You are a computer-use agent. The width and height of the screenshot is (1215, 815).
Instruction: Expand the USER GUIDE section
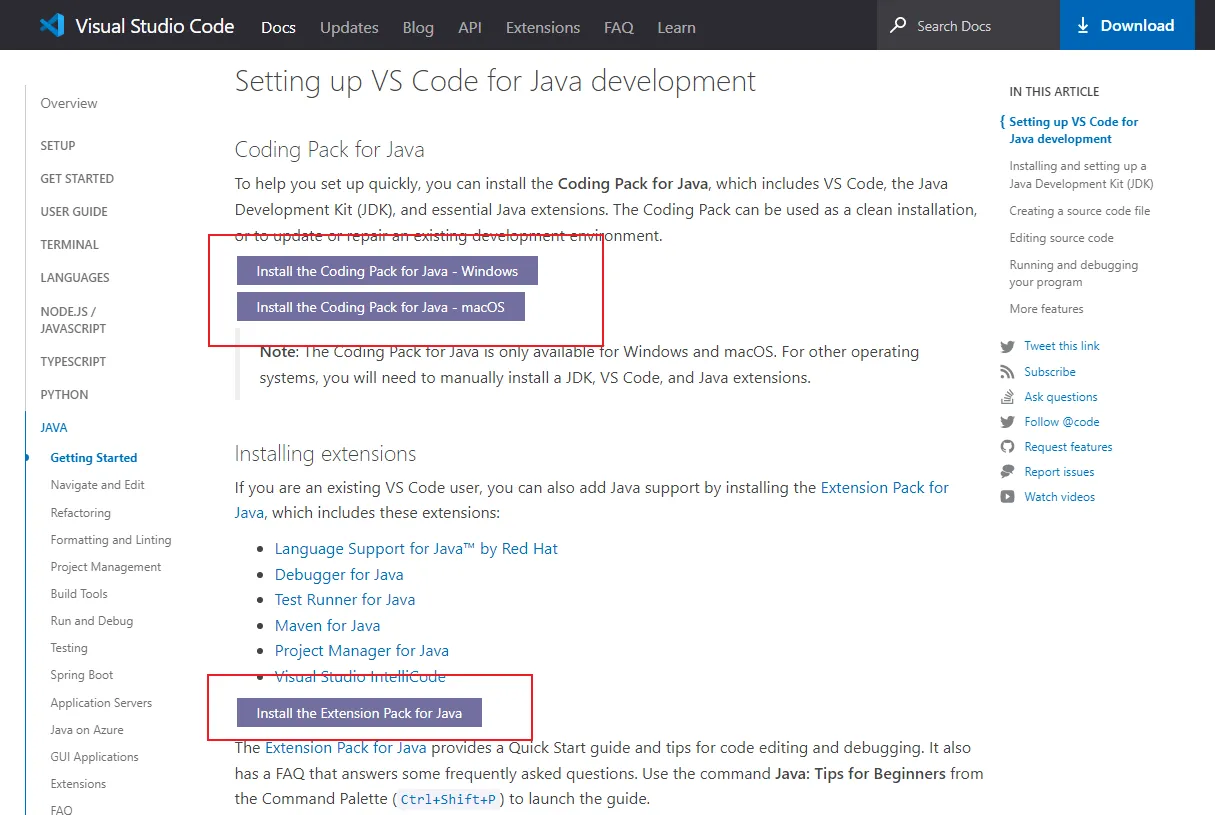(x=74, y=211)
